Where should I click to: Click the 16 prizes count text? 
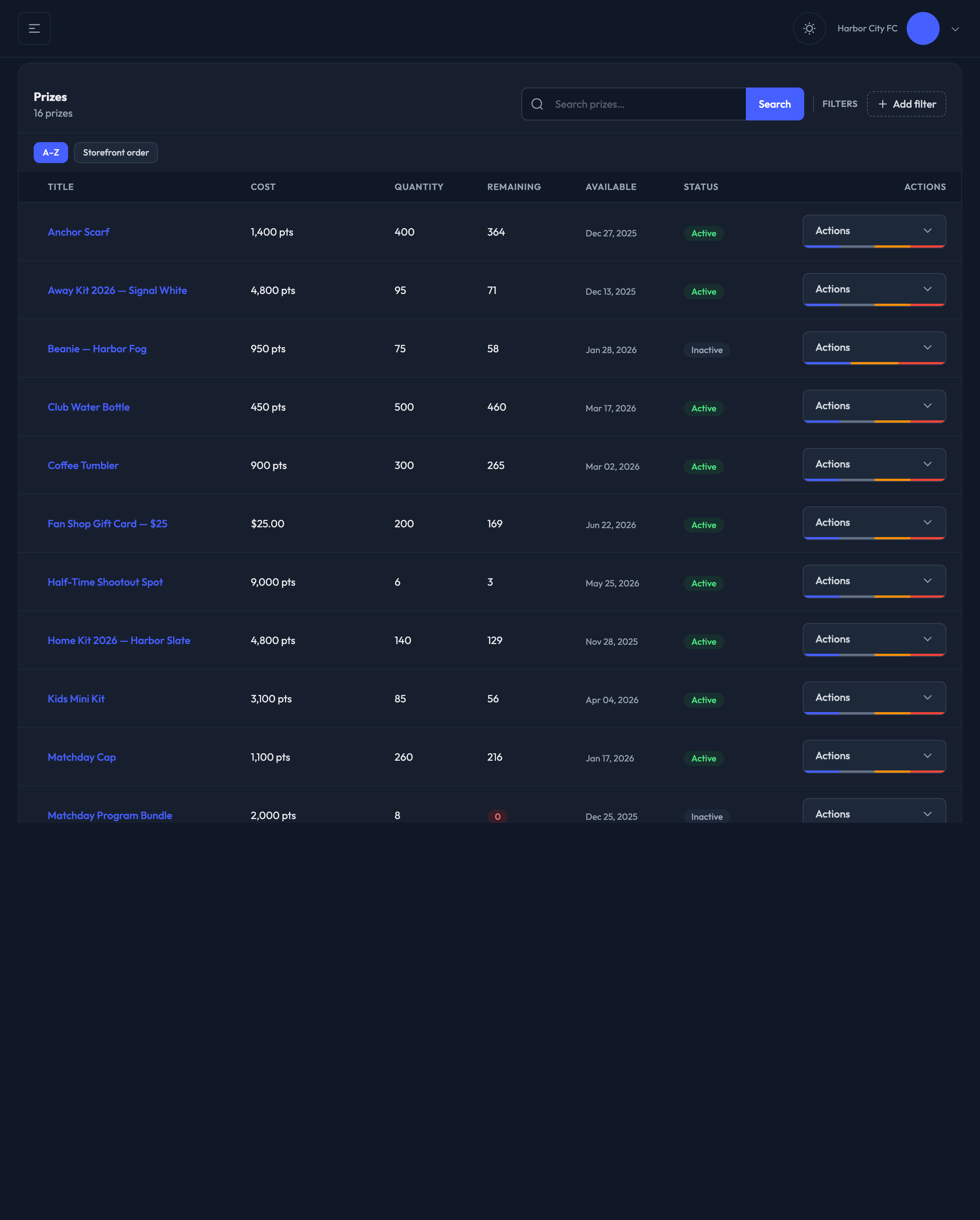click(x=53, y=113)
